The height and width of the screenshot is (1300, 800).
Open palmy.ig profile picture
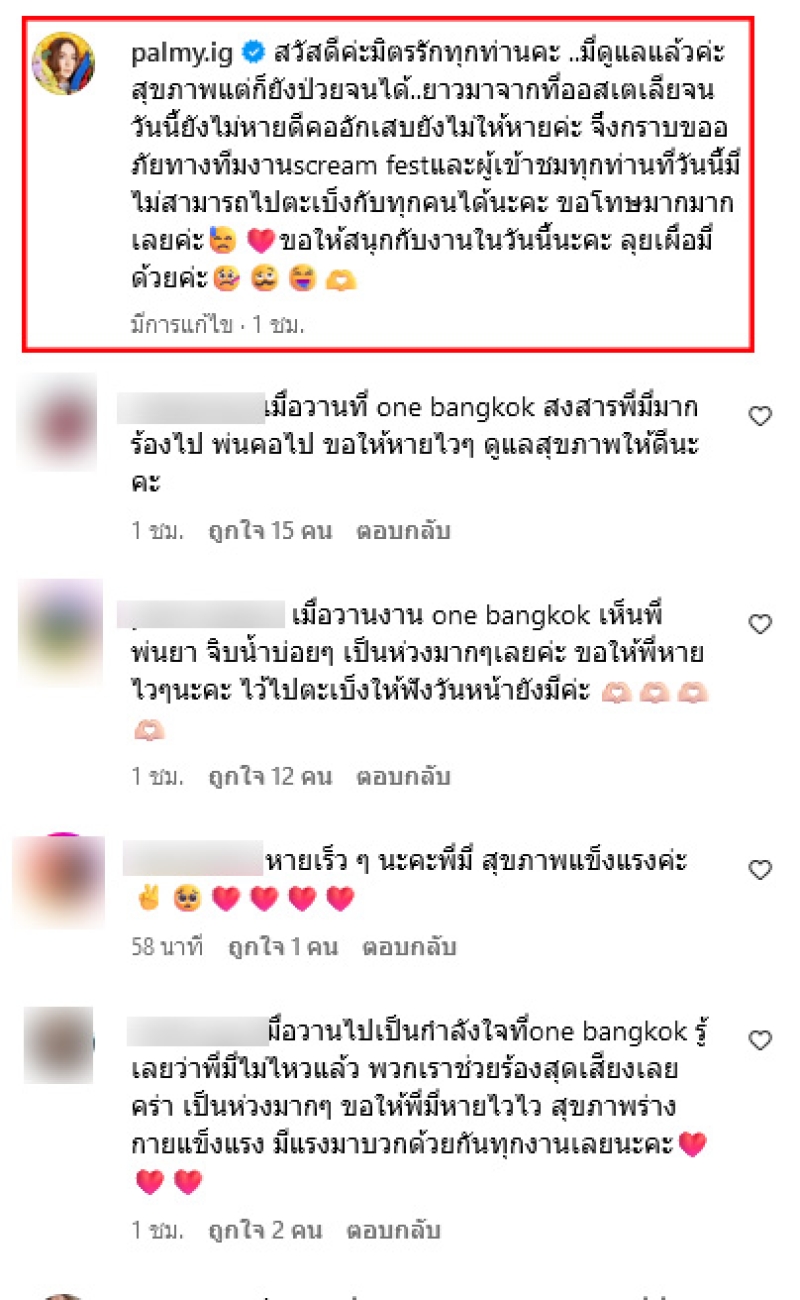pos(64,62)
